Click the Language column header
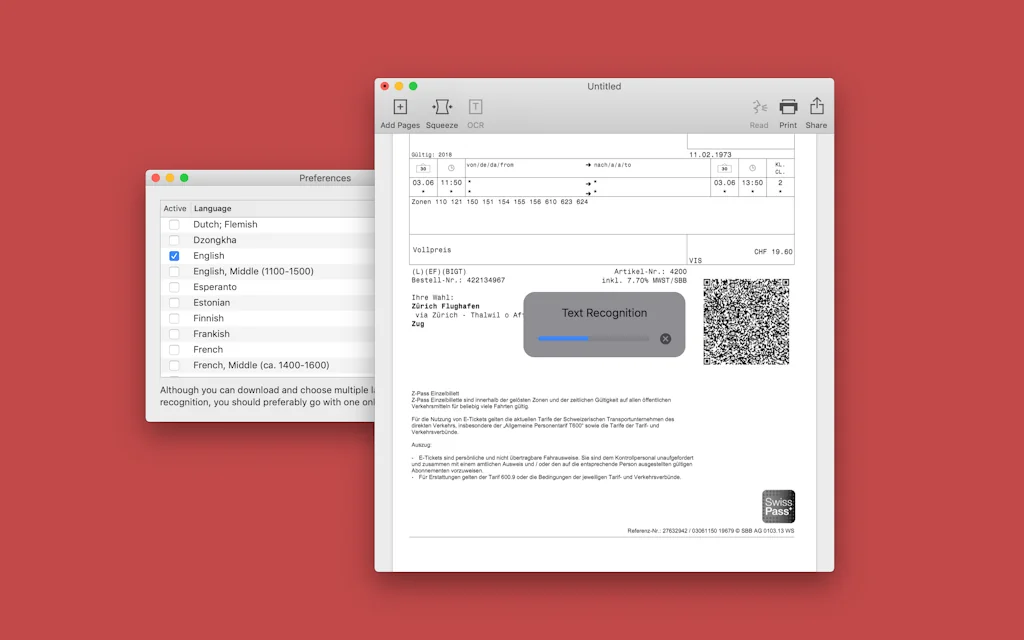This screenshot has height=640, width=1024. tap(213, 209)
